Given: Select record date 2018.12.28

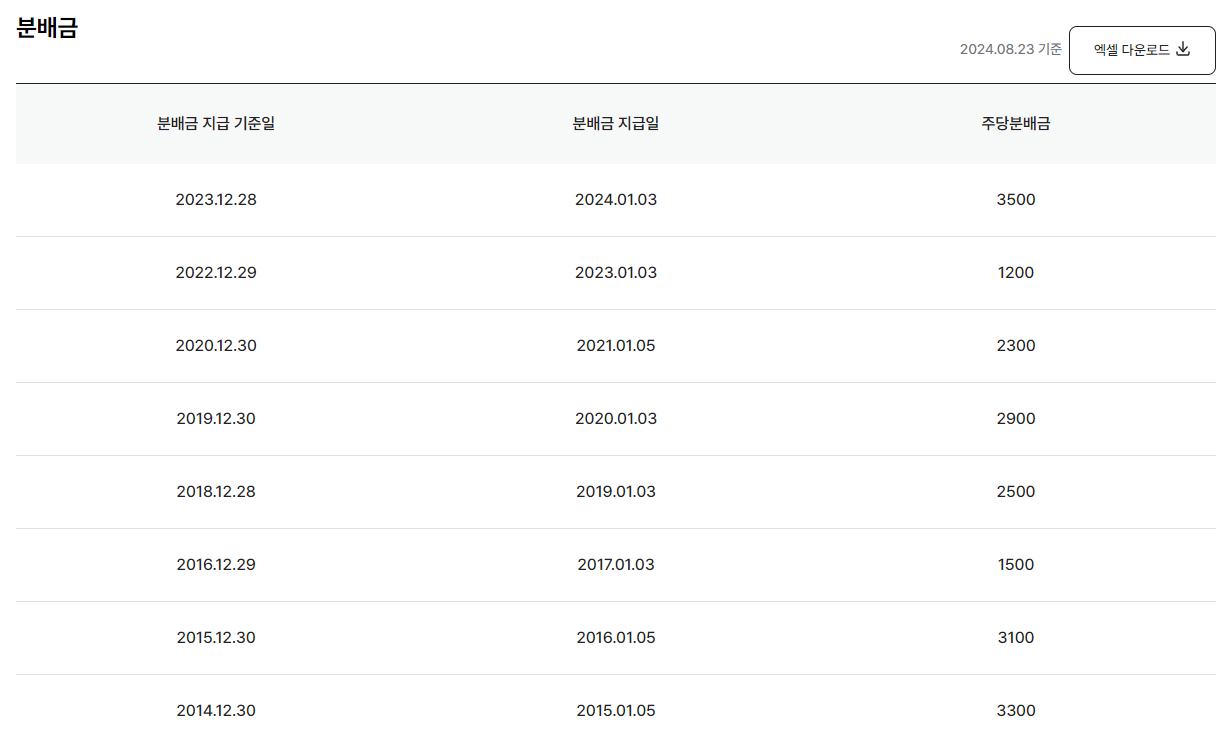Looking at the screenshot, I should pyautogui.click(x=216, y=491).
